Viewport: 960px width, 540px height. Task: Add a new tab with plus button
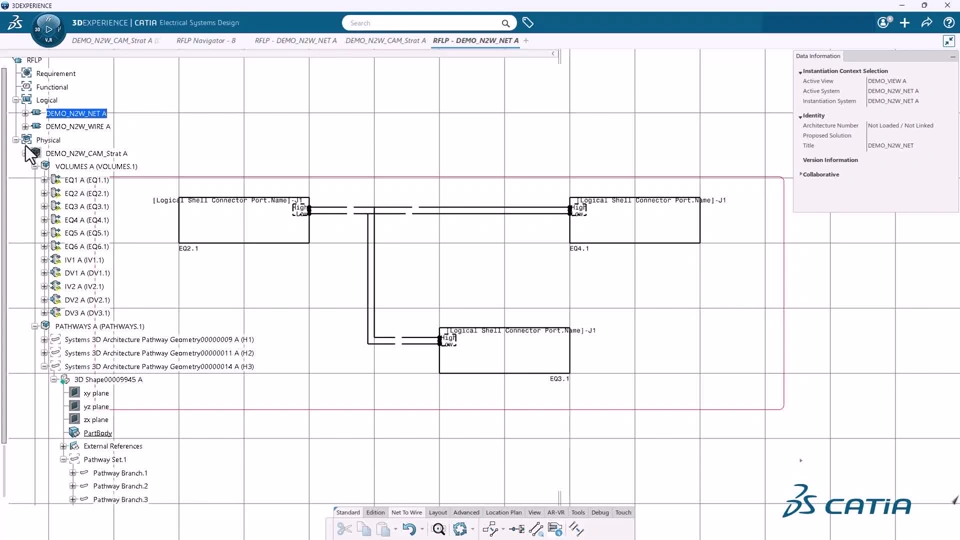526,40
